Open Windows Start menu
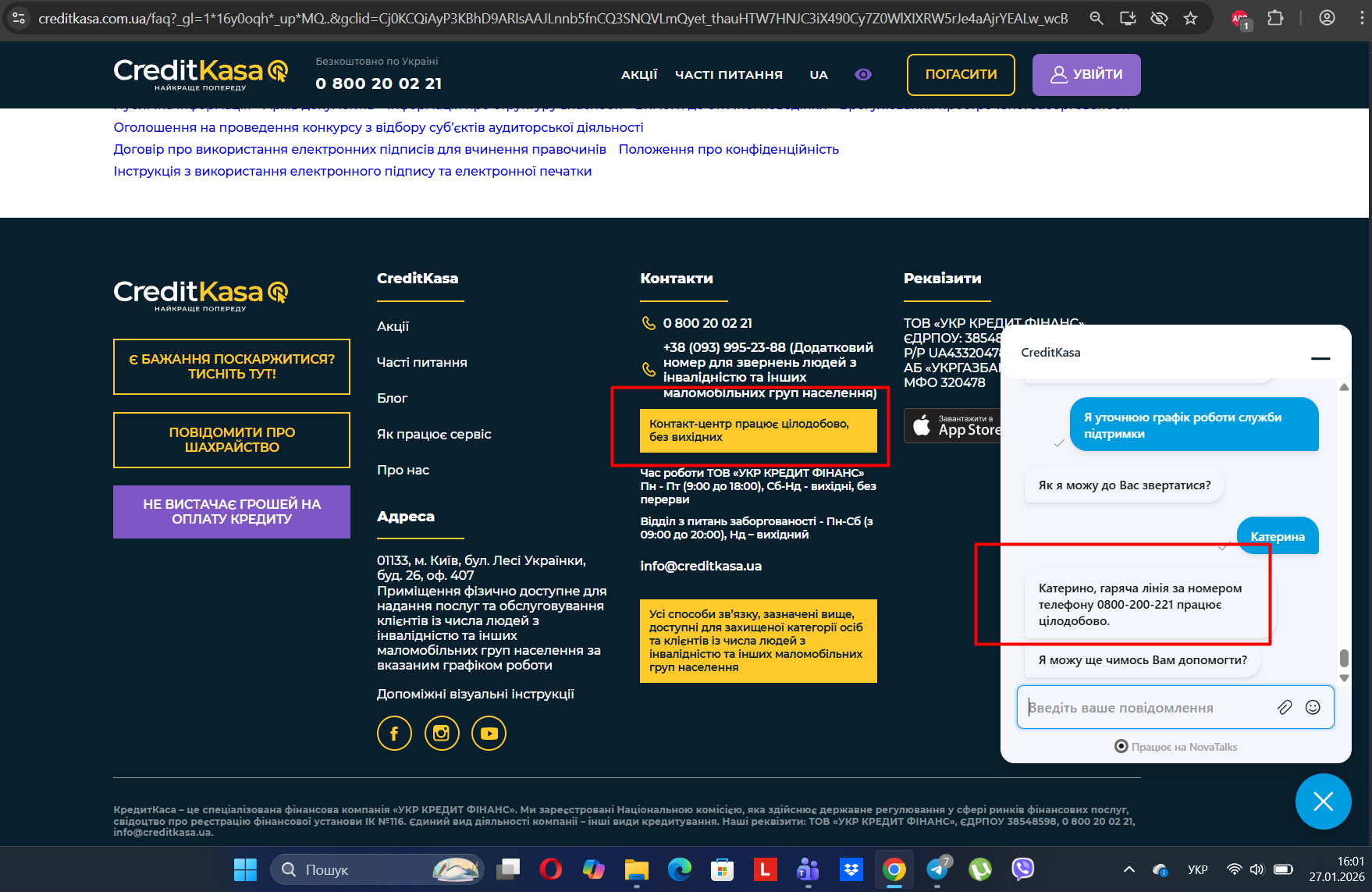Image resolution: width=1372 pixels, height=892 pixels. coord(245,869)
